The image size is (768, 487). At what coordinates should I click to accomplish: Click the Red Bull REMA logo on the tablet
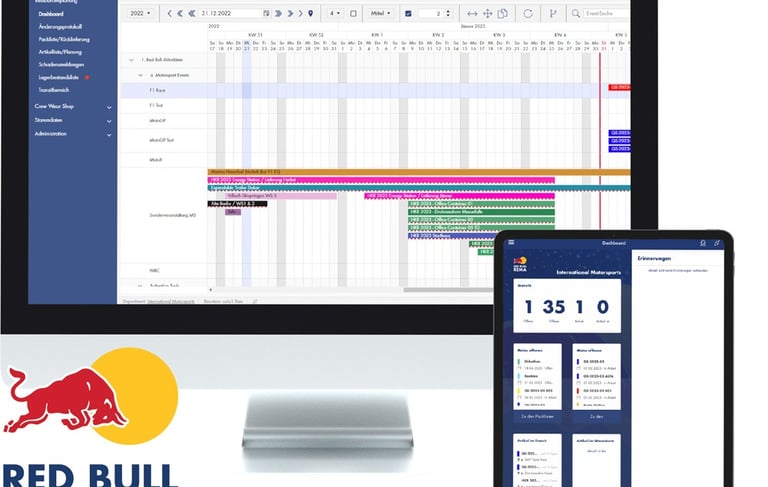[x=520, y=264]
